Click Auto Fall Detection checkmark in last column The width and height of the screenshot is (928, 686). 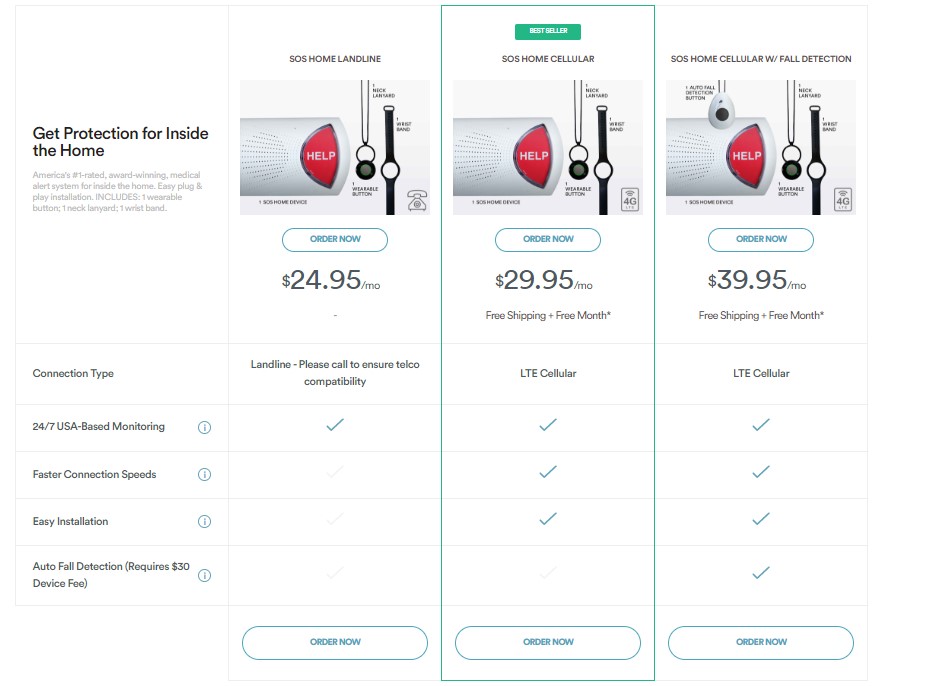click(x=761, y=573)
